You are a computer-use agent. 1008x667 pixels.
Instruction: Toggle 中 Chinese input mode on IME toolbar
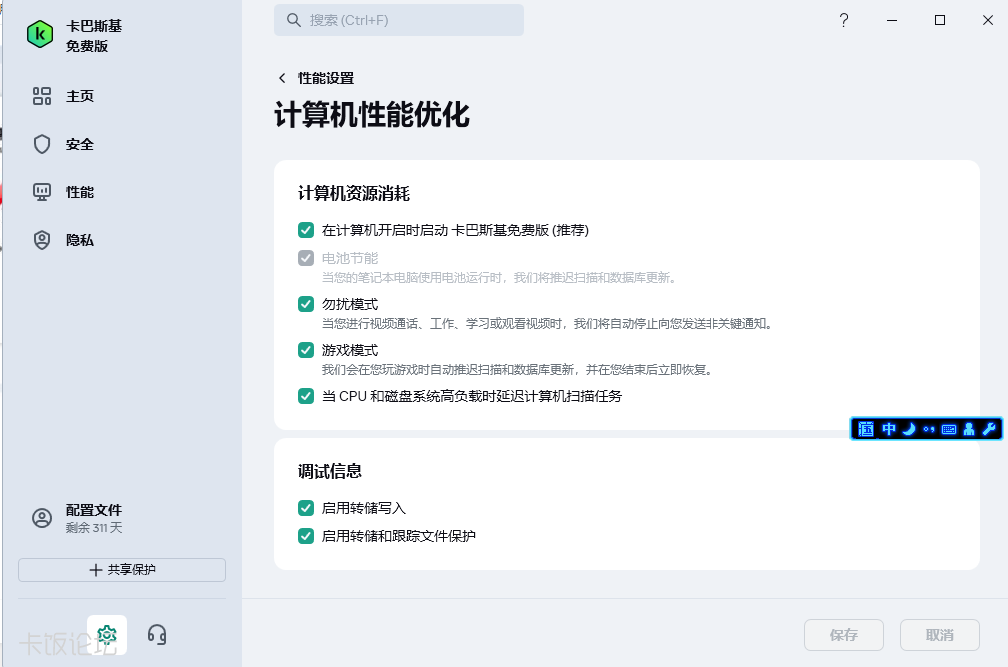point(888,429)
